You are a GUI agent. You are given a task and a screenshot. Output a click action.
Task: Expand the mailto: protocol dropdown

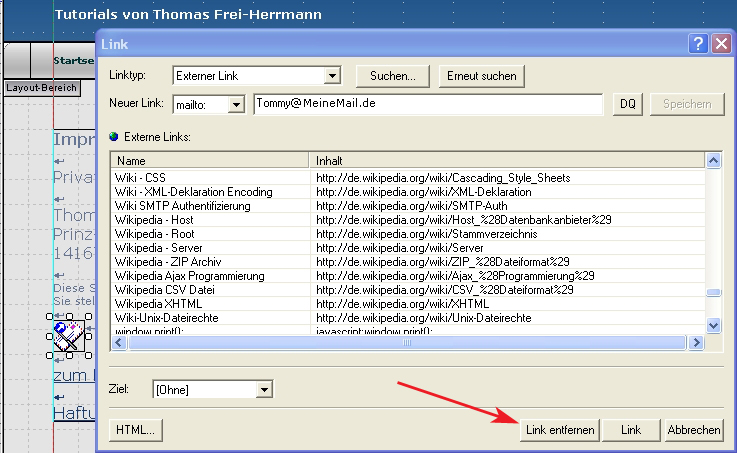tap(236, 104)
